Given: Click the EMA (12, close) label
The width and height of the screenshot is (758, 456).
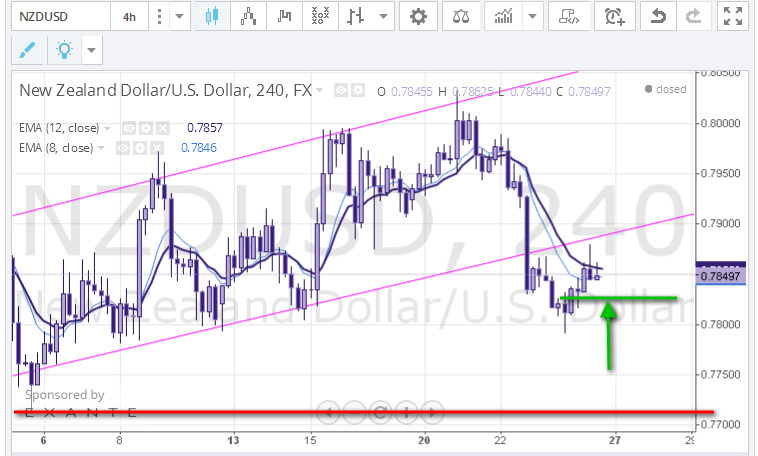Looking at the screenshot, I should click(59, 128).
